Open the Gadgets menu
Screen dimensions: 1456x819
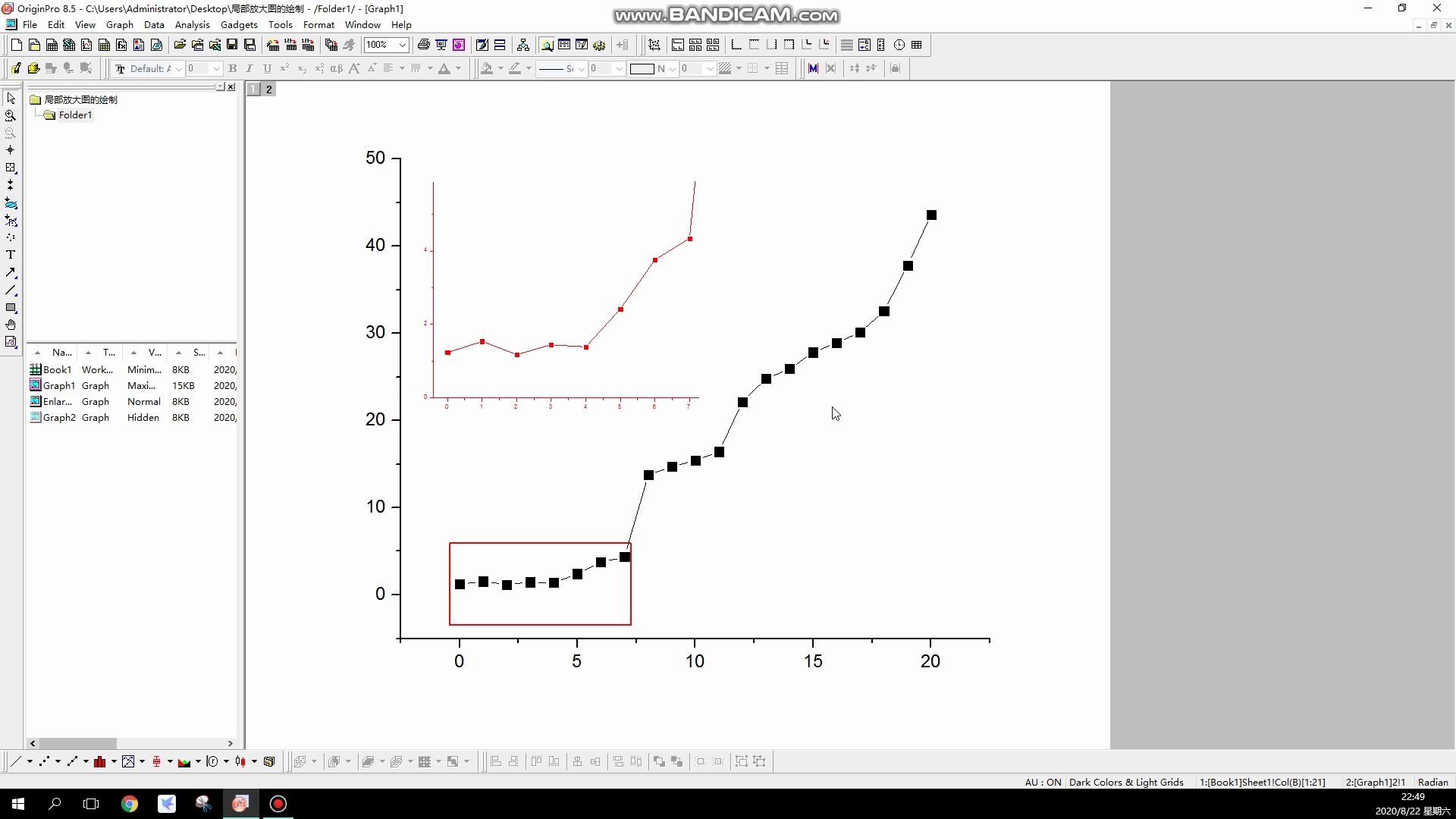[239, 24]
